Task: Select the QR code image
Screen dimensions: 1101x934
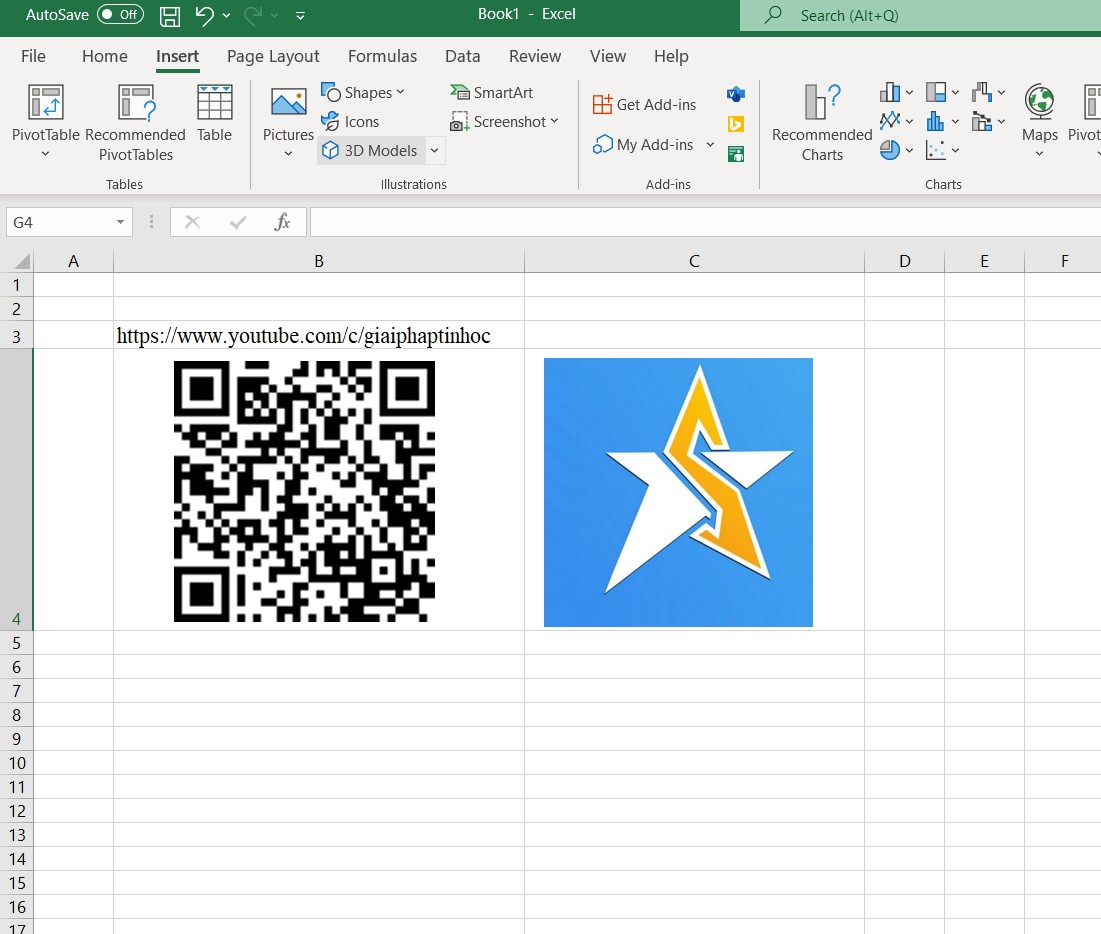Action: [x=304, y=492]
